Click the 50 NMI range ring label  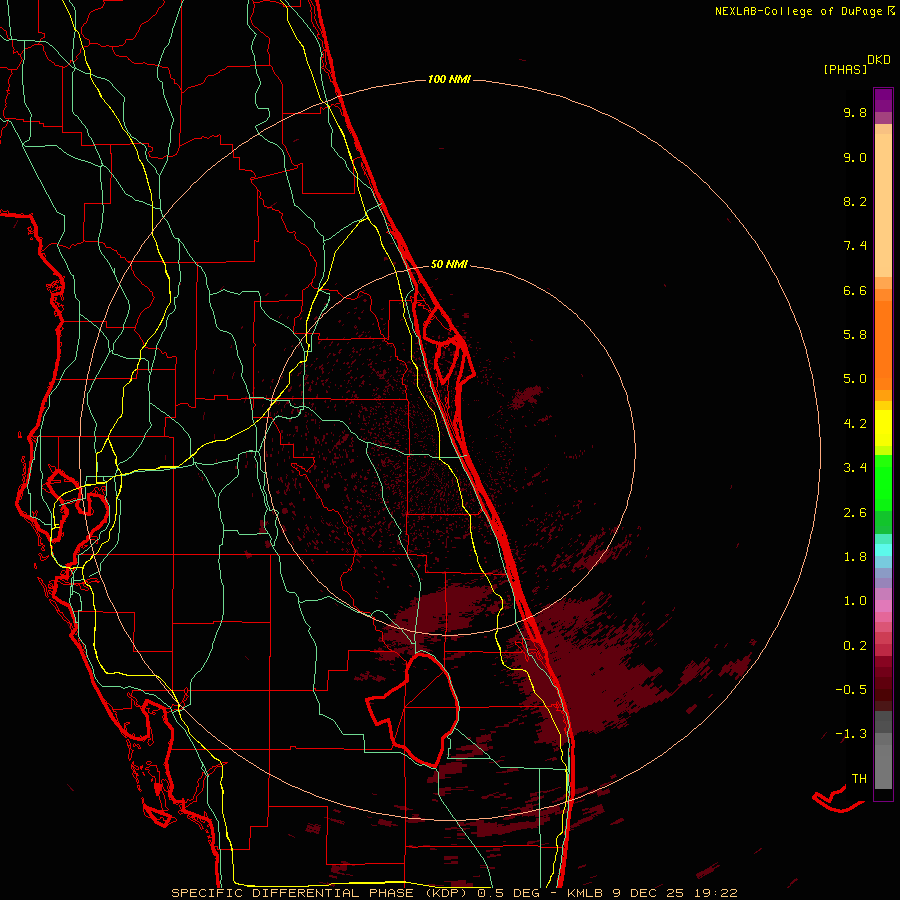(449, 264)
